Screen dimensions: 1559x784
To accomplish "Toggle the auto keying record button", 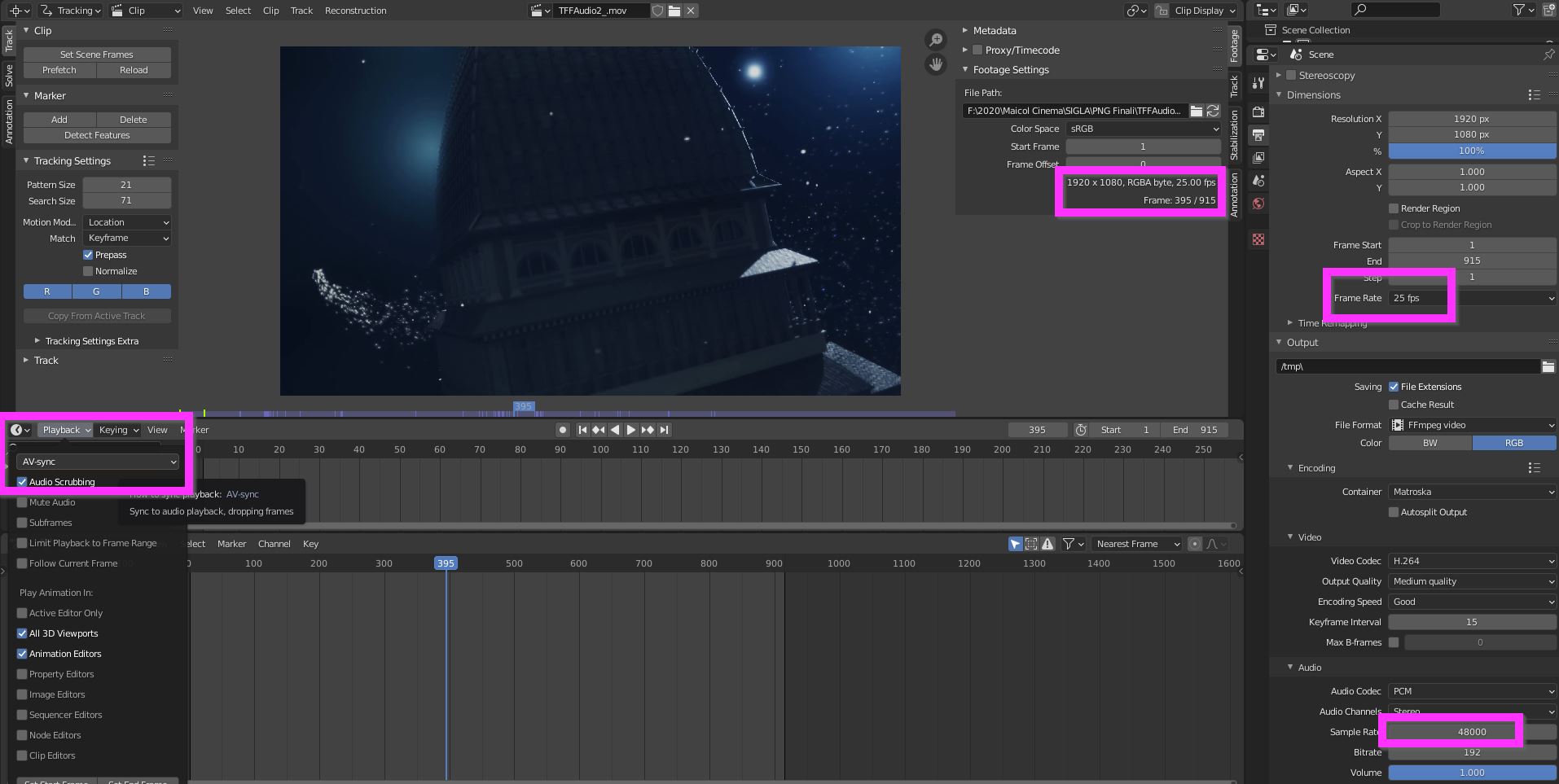I will pyautogui.click(x=562, y=430).
